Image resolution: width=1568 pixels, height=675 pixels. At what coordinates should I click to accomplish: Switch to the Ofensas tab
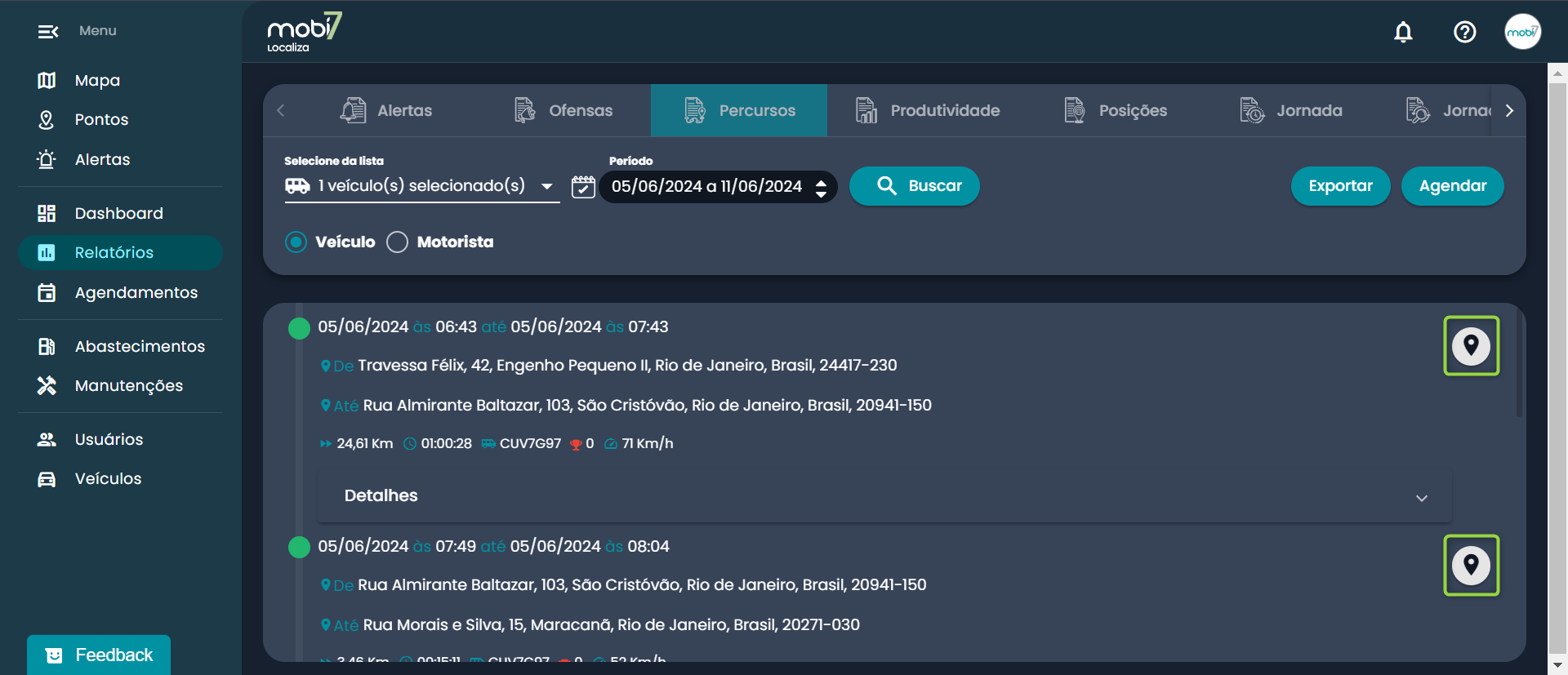(x=564, y=110)
